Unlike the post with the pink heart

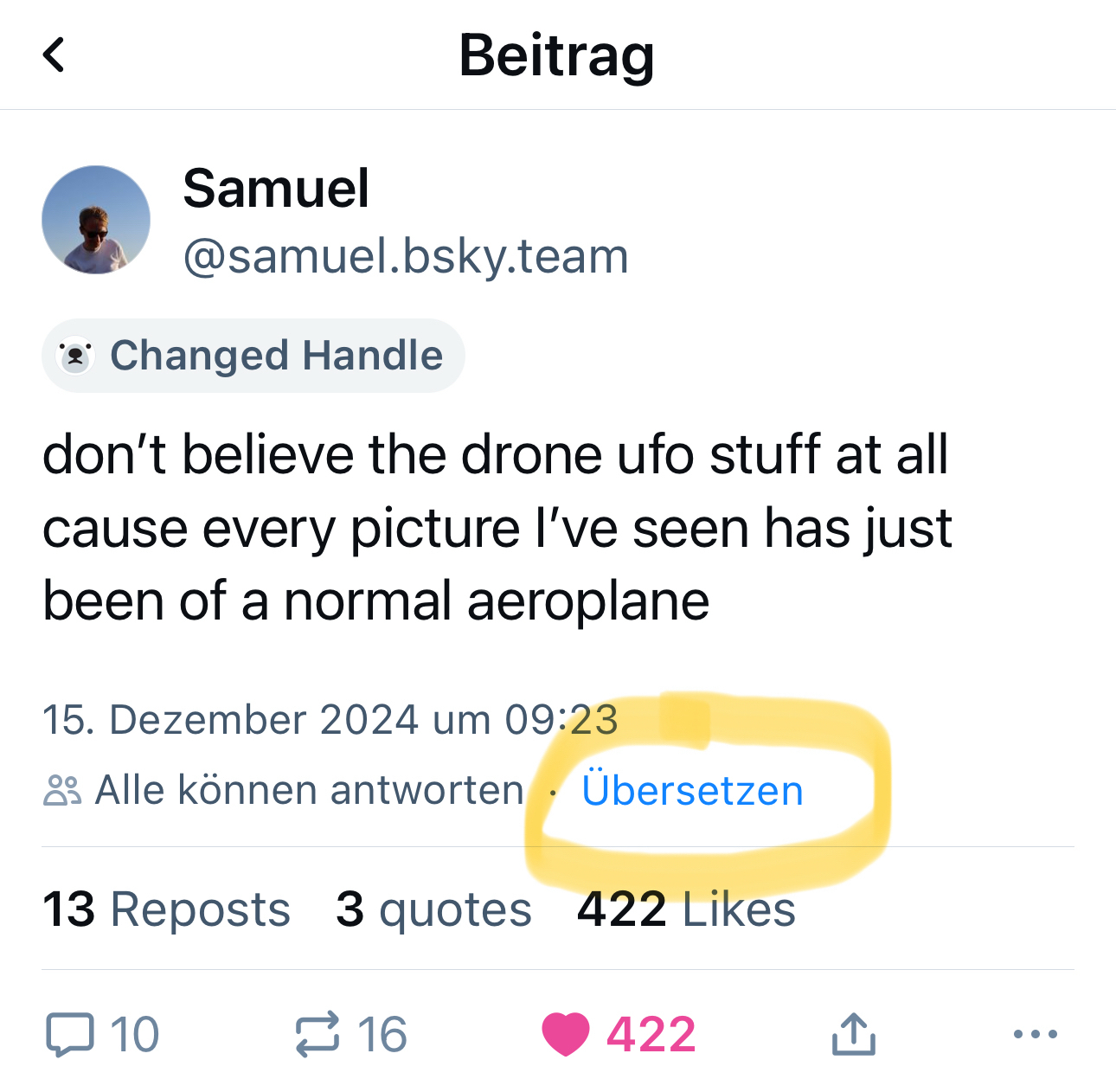[566, 1034]
